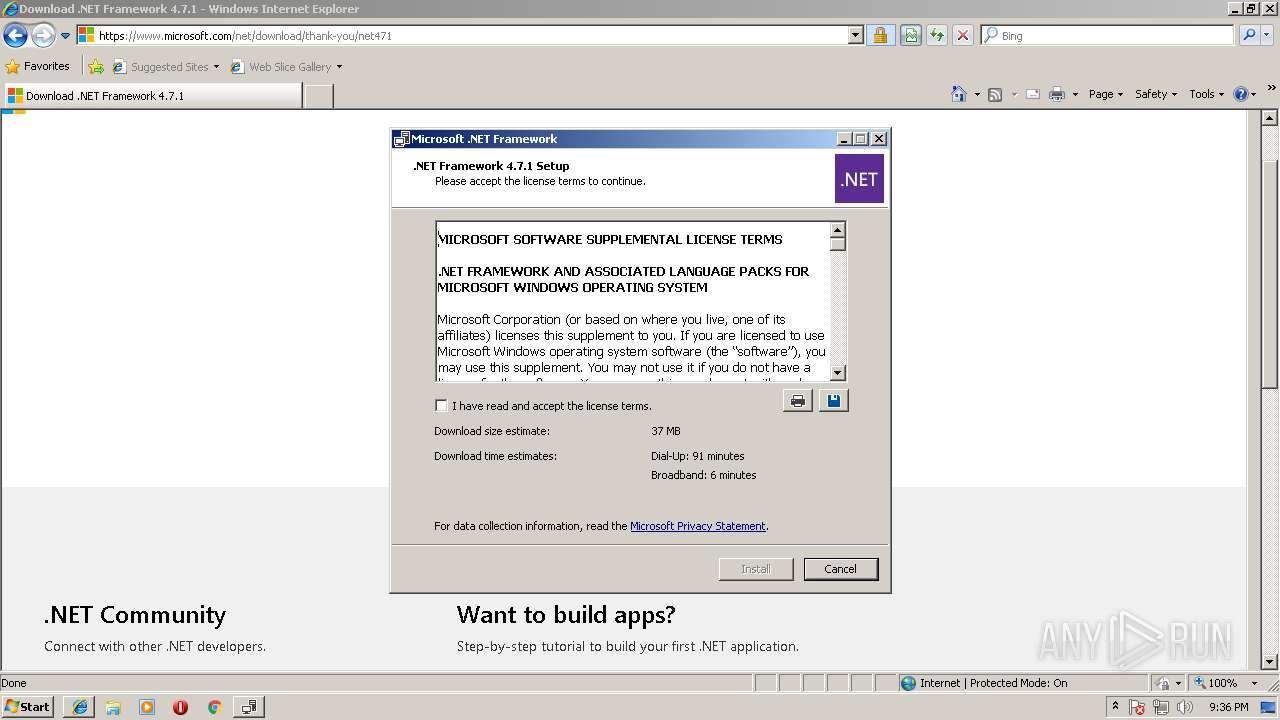
Task: Click the .NET setup taskbar icon
Action: point(248,707)
